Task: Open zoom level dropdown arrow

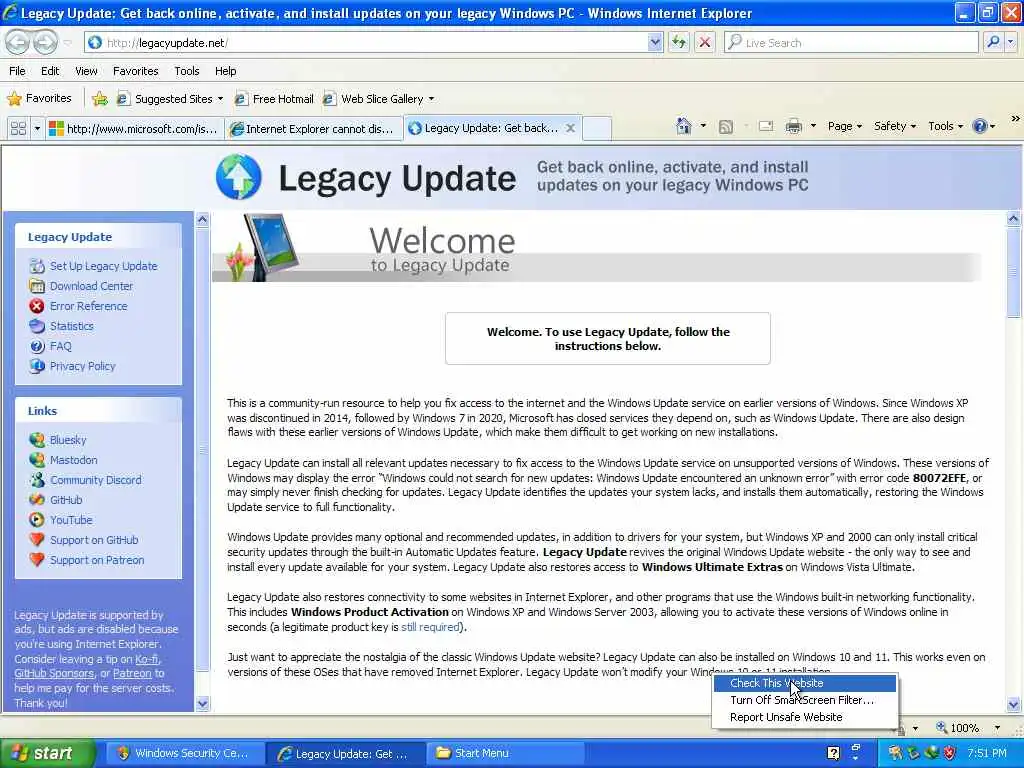Action: pos(997,728)
